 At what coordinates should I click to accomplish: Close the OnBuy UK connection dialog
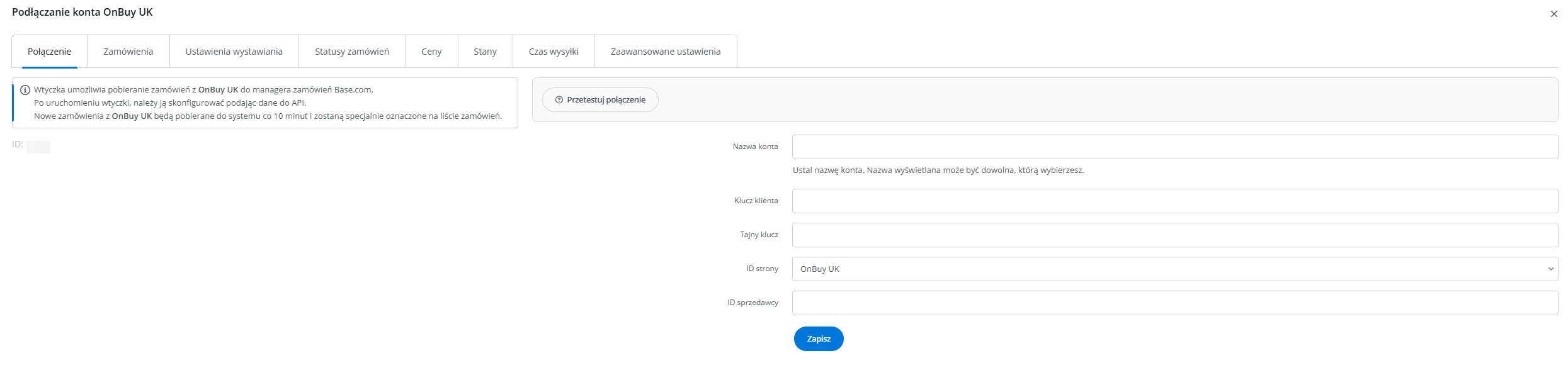coord(1554,14)
